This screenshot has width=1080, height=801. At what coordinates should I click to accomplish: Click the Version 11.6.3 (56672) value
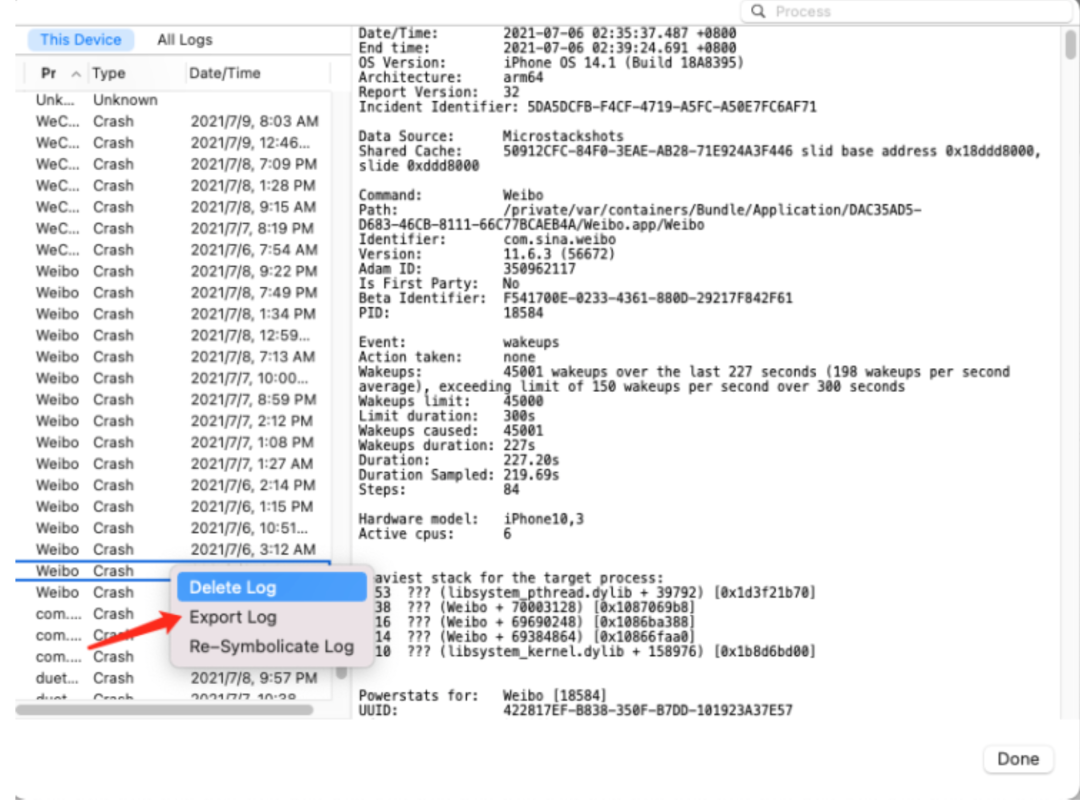[x=559, y=254]
